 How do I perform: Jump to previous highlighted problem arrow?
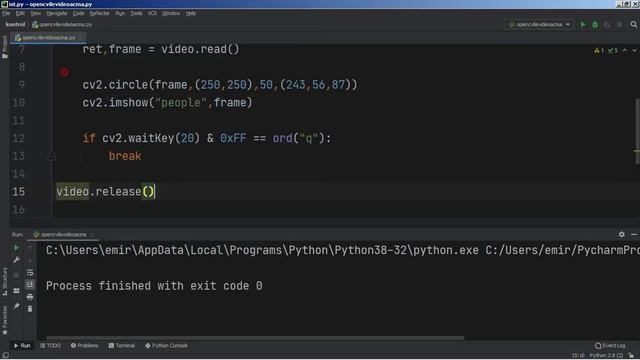pos(625,50)
